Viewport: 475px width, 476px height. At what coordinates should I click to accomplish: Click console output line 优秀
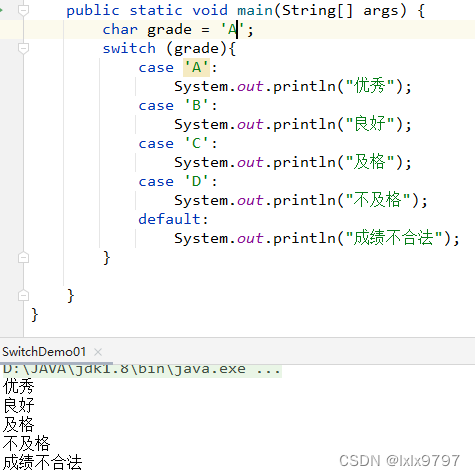click(x=19, y=387)
